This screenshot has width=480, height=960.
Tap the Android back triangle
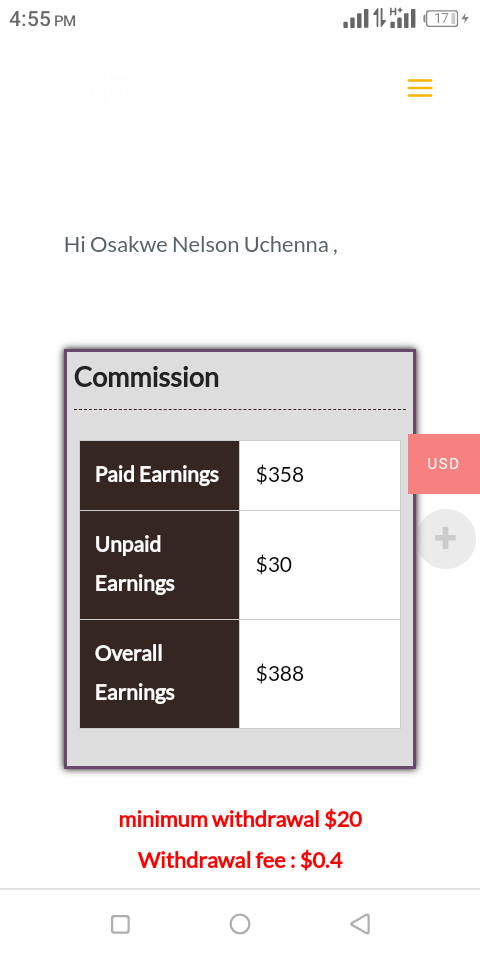pos(360,923)
